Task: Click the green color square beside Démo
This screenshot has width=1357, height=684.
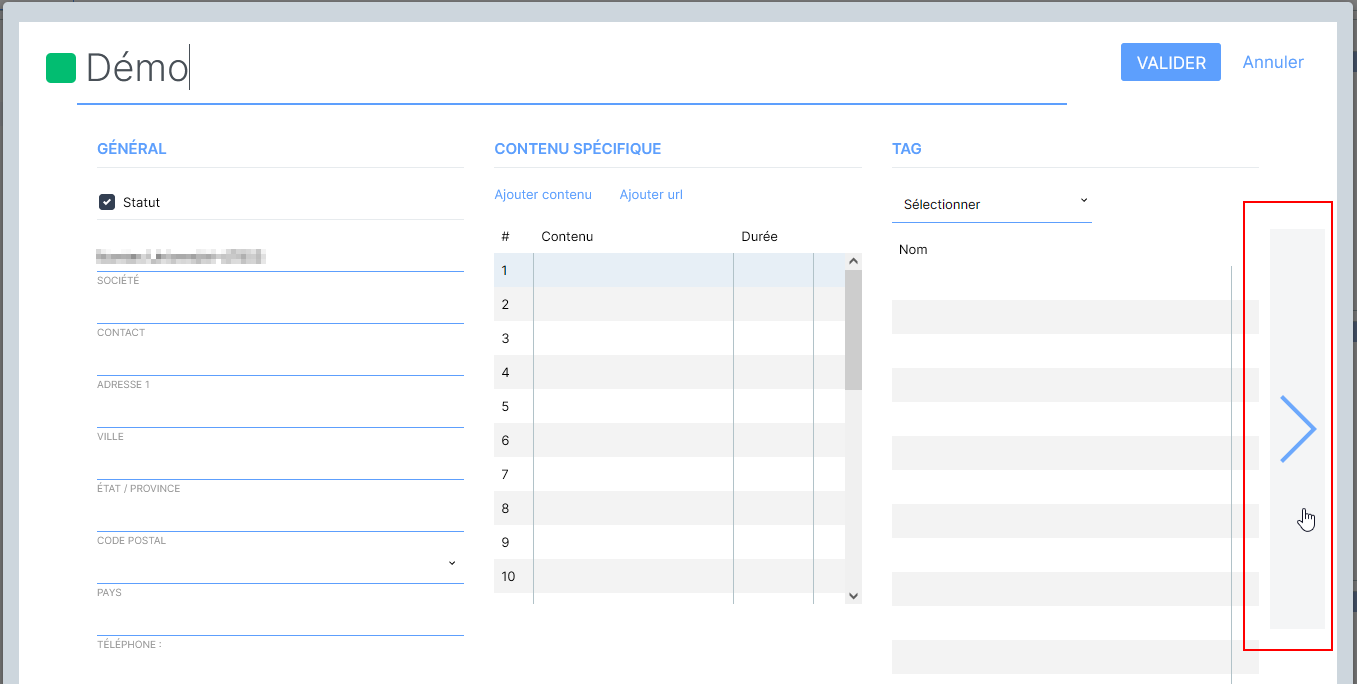Action: 61,68
